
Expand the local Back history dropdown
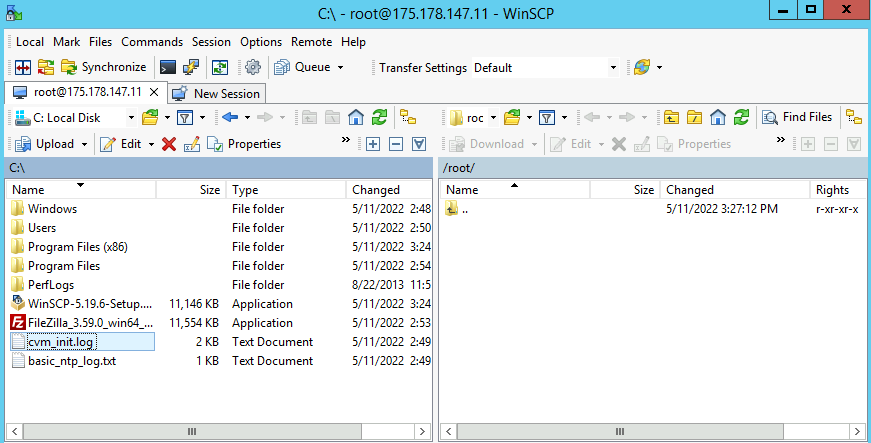247,118
